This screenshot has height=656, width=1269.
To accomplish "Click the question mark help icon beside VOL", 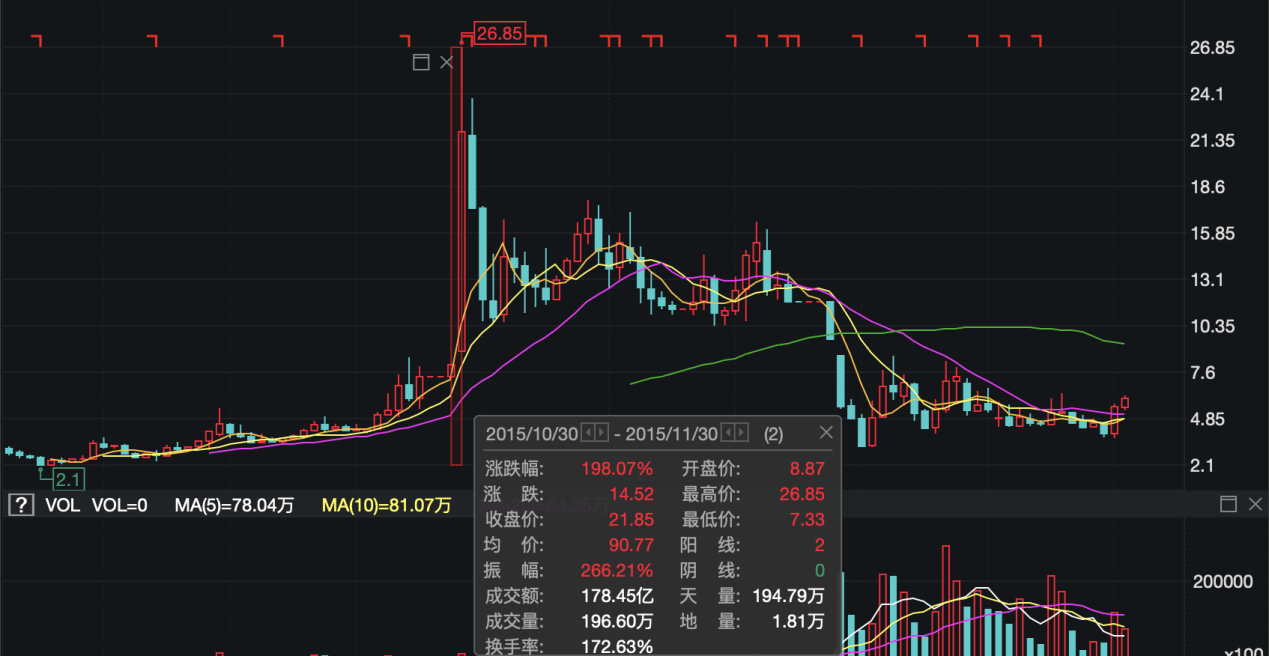I will click(20, 505).
